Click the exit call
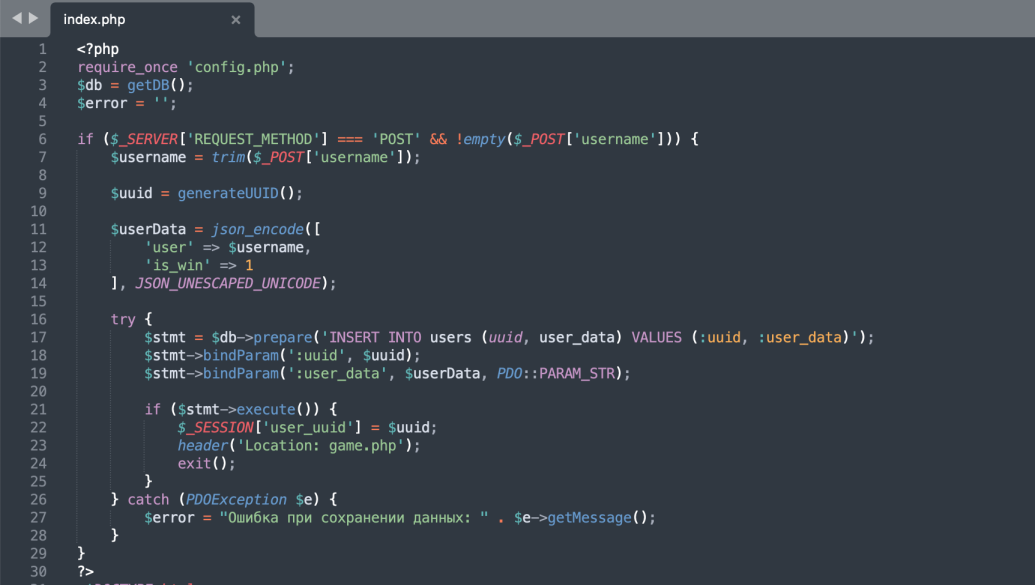The image size is (1035, 585). coord(194,464)
